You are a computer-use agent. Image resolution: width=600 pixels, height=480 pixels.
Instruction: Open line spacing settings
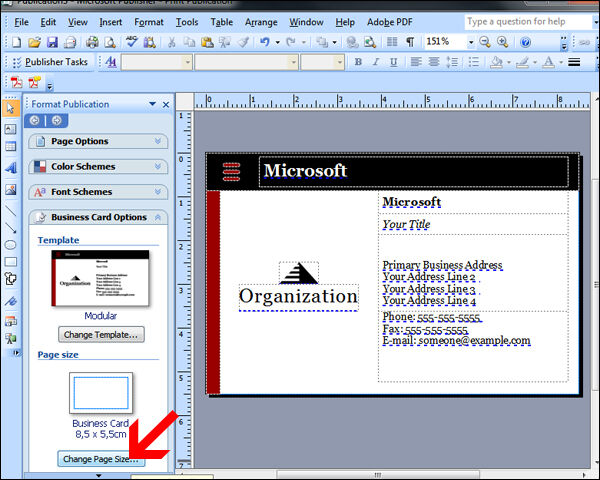452,62
